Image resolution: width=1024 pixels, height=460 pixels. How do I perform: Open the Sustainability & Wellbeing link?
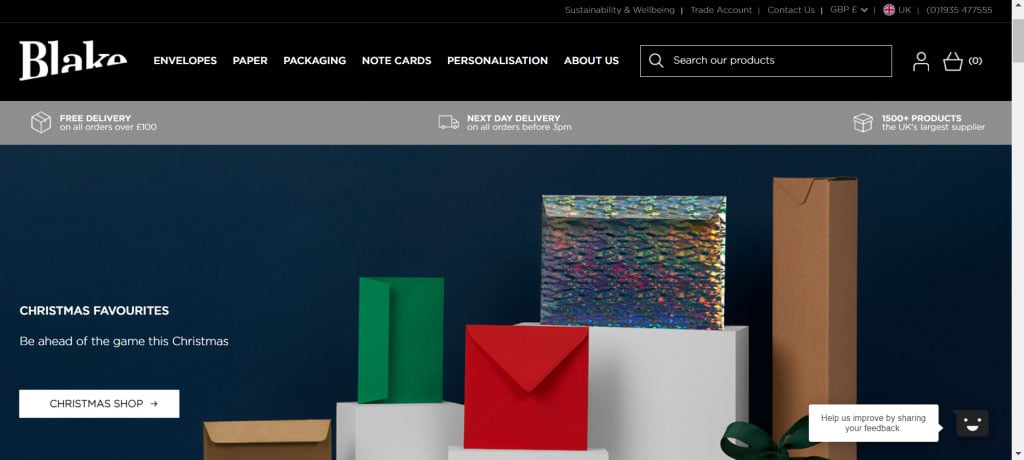click(620, 10)
